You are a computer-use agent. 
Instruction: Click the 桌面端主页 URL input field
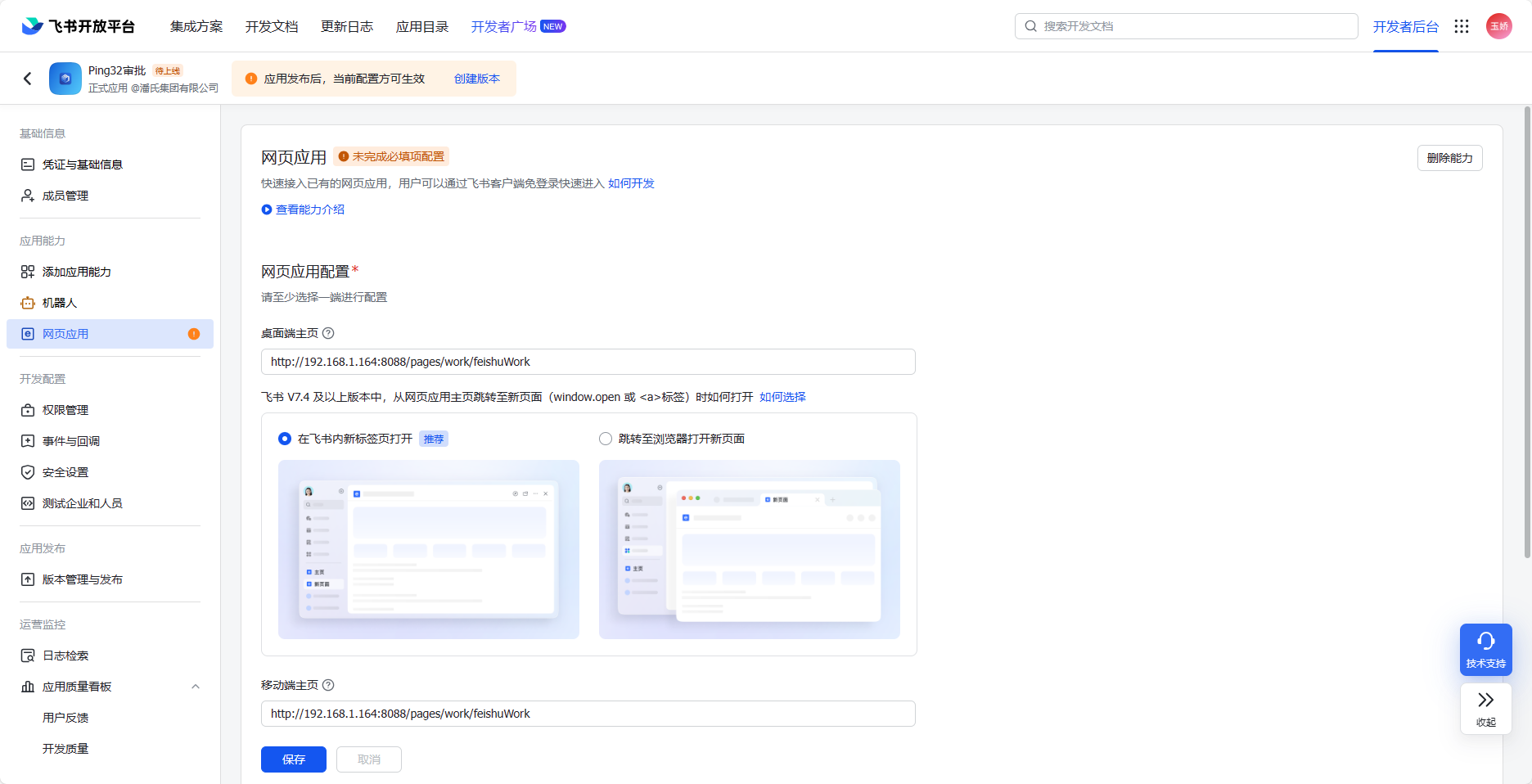(588, 362)
